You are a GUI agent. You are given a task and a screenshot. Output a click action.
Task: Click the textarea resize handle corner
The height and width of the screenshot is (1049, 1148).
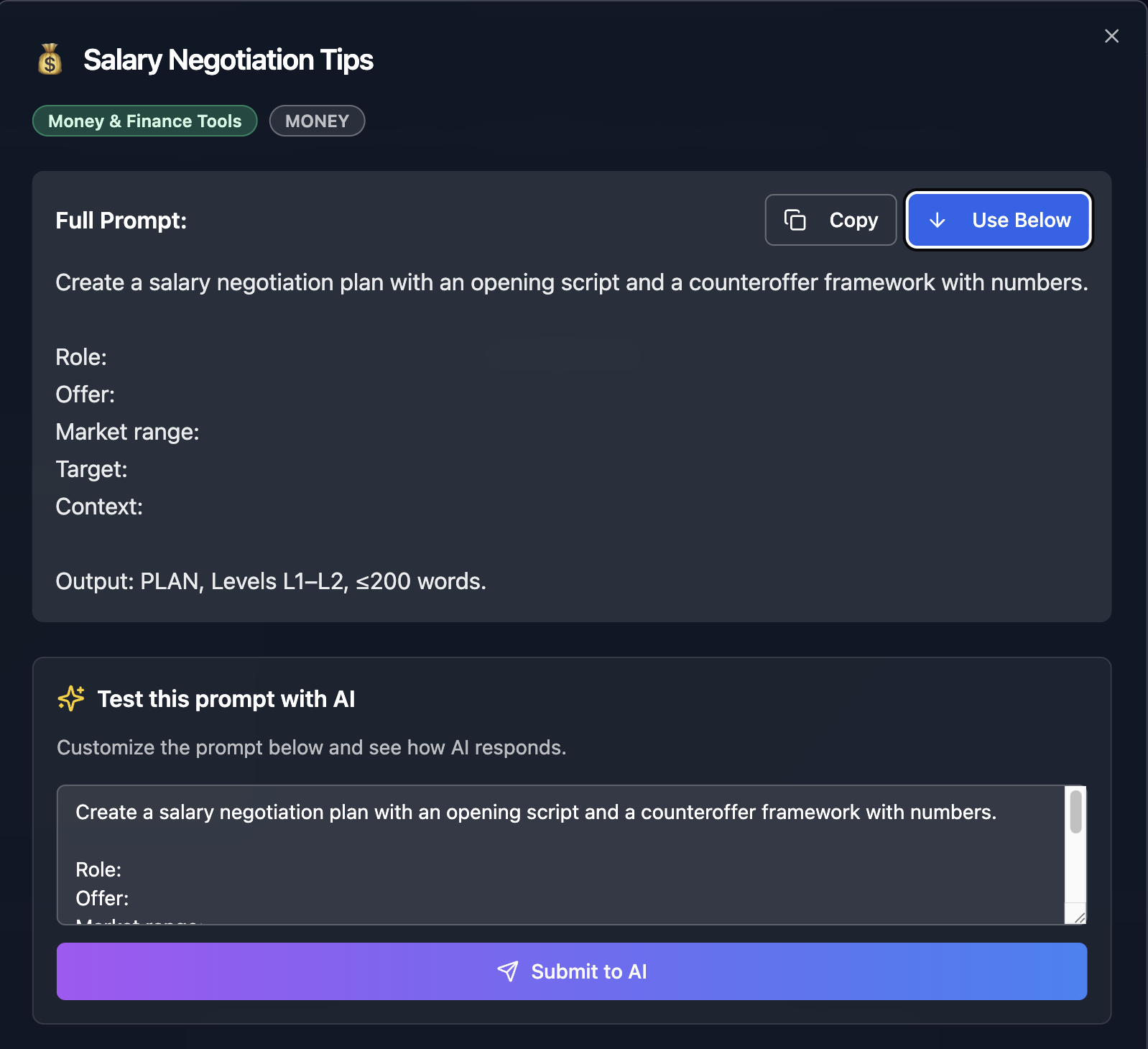[1079, 918]
